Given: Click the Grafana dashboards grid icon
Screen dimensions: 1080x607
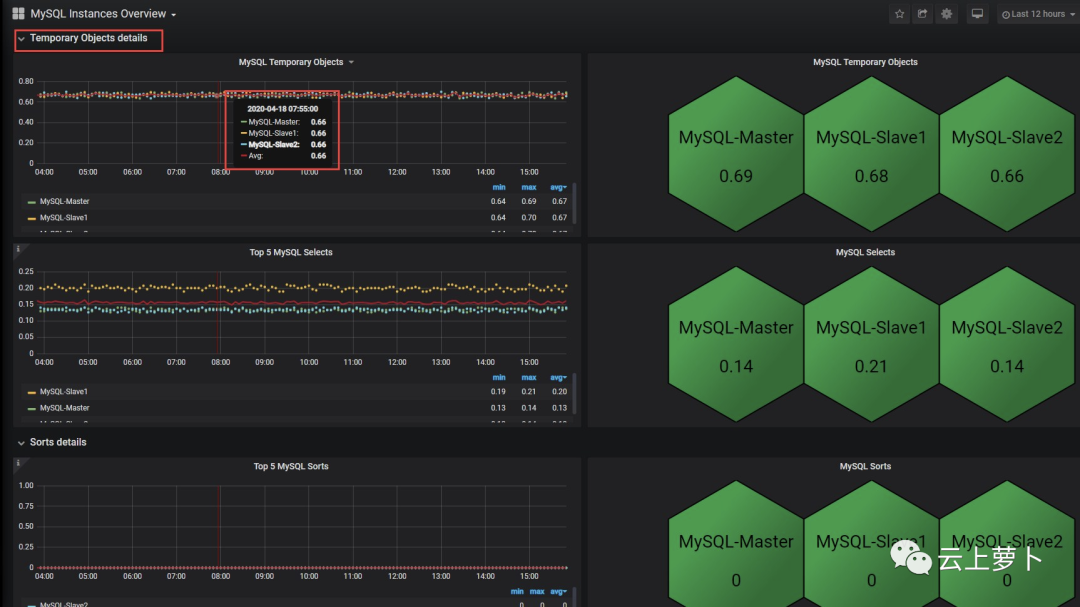Looking at the screenshot, I should click(x=19, y=14).
